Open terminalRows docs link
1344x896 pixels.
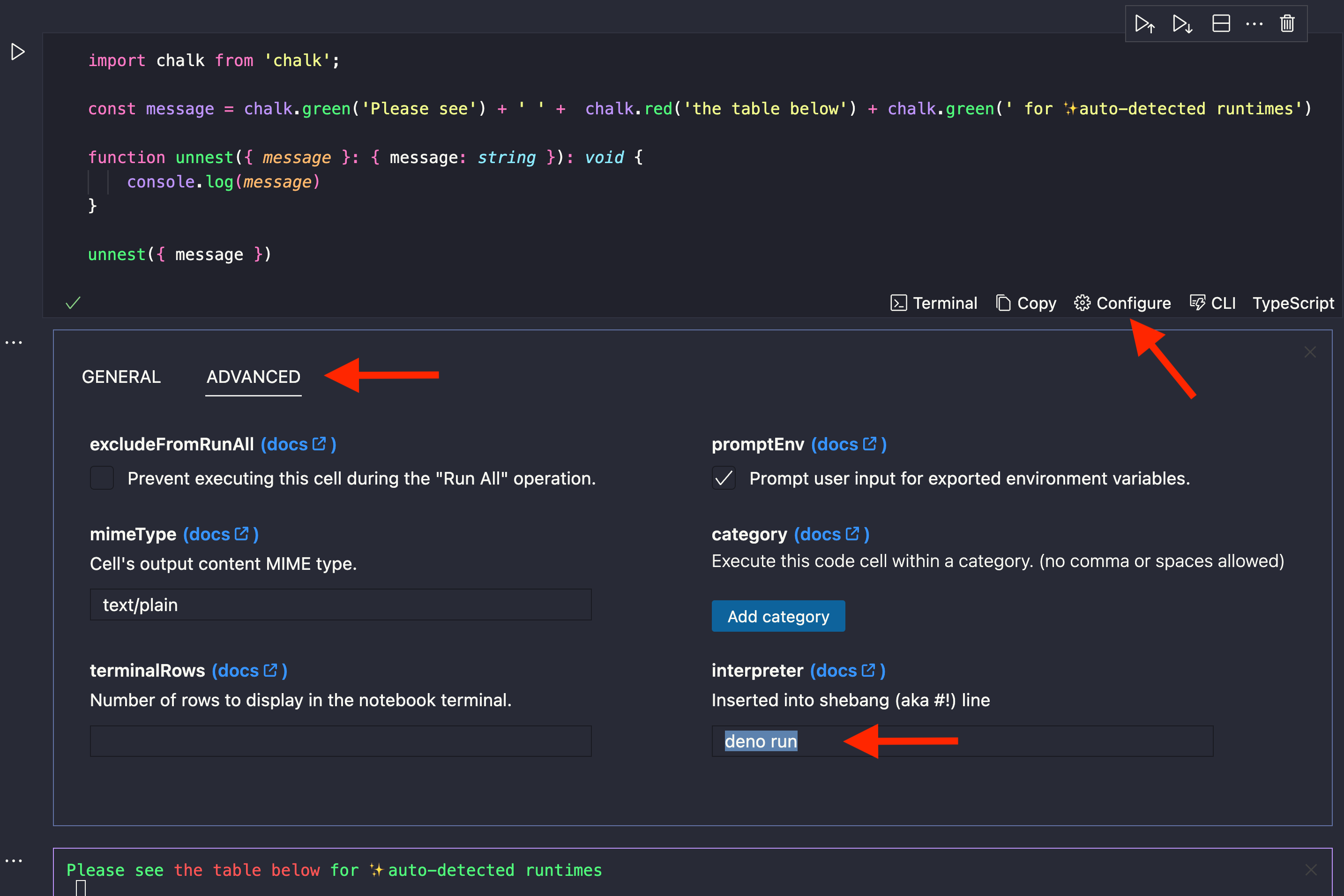click(249, 670)
